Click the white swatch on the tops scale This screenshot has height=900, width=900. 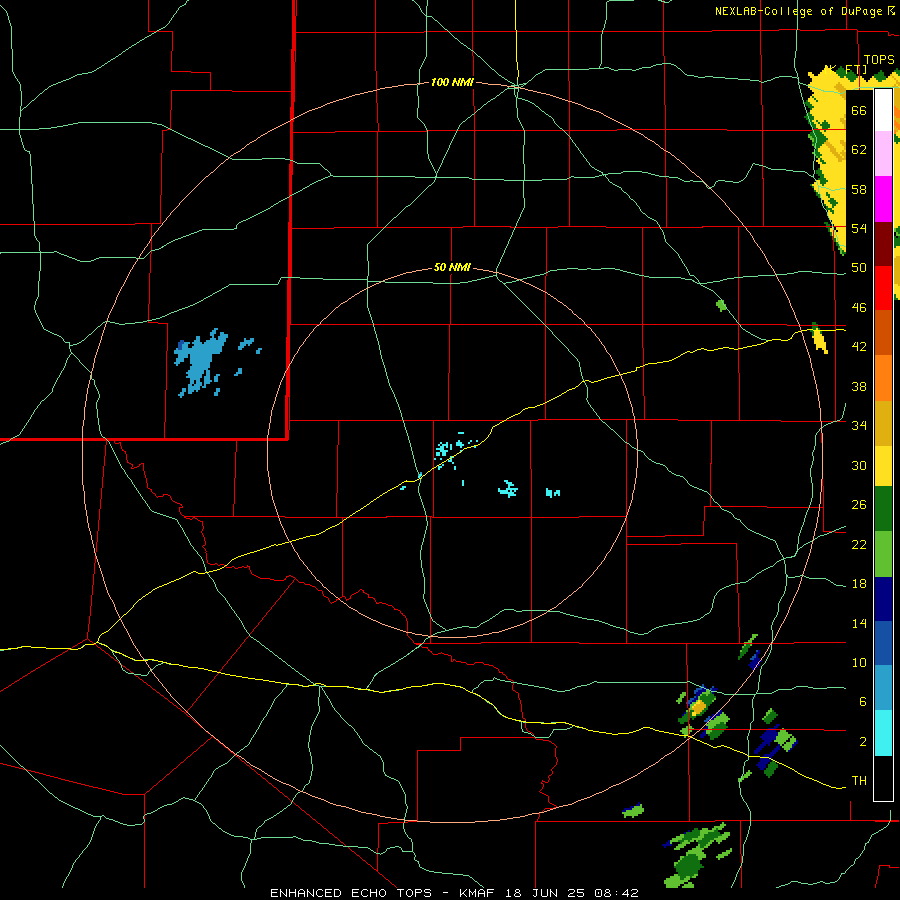883,110
